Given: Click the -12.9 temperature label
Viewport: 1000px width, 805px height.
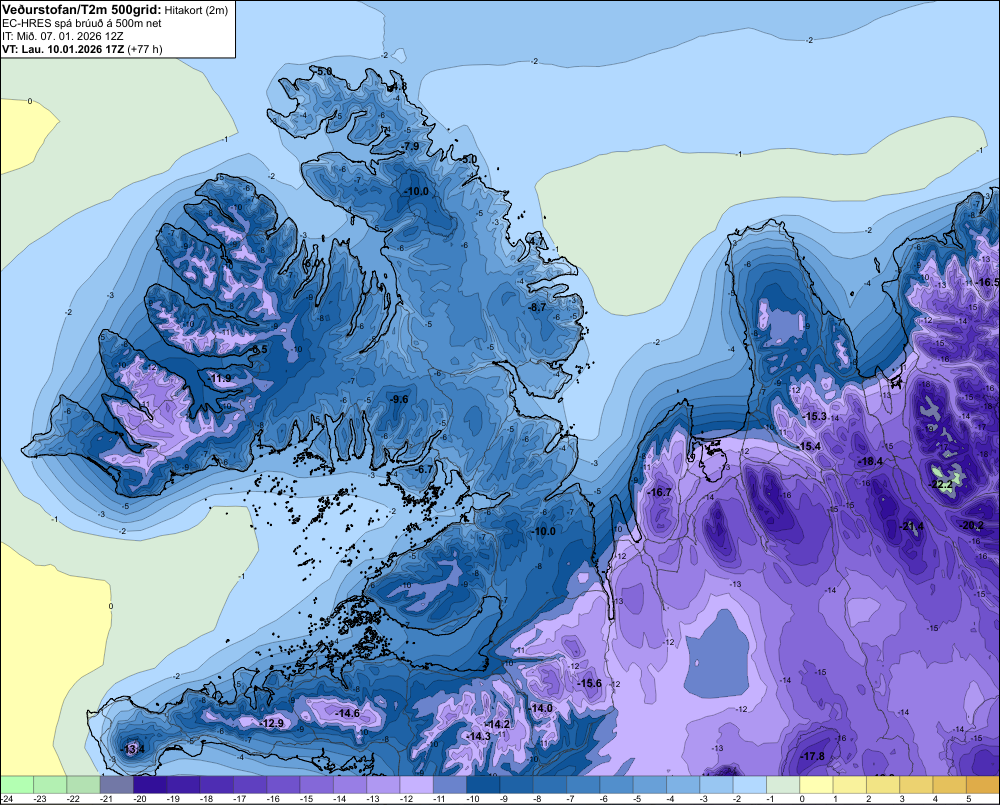Looking at the screenshot, I should (272, 723).
